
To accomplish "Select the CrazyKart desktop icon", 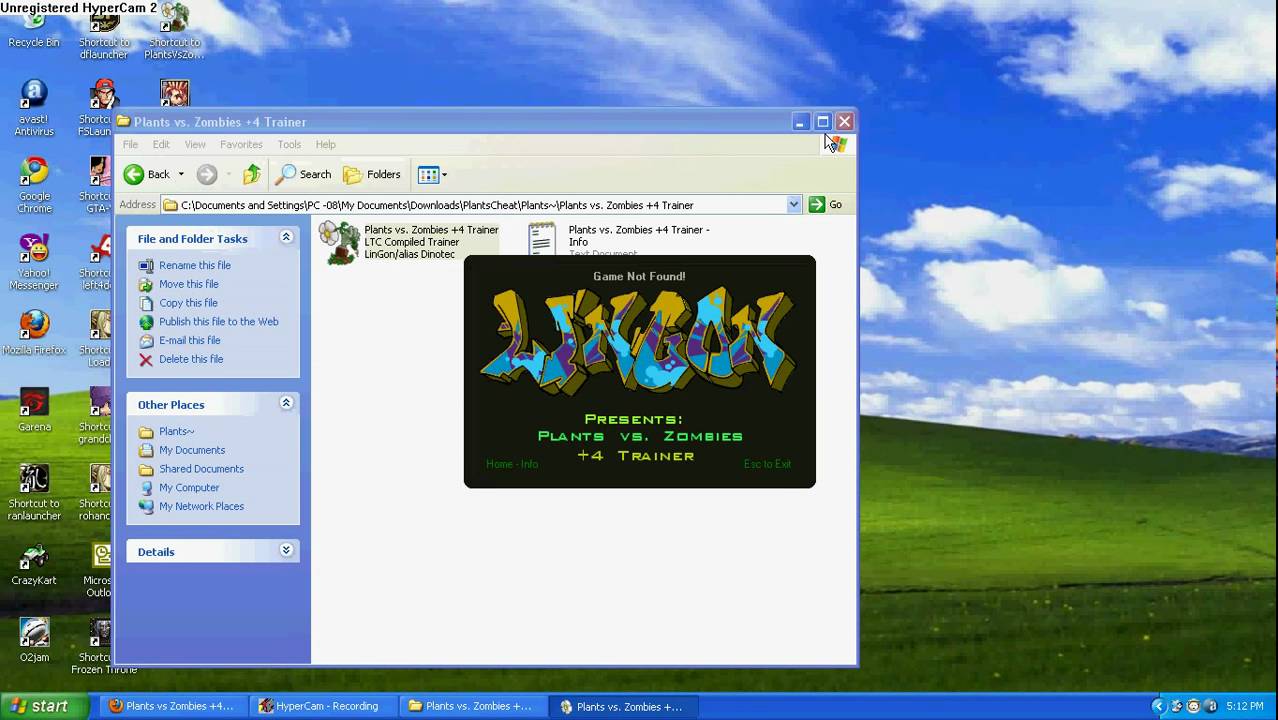I will coord(34,564).
